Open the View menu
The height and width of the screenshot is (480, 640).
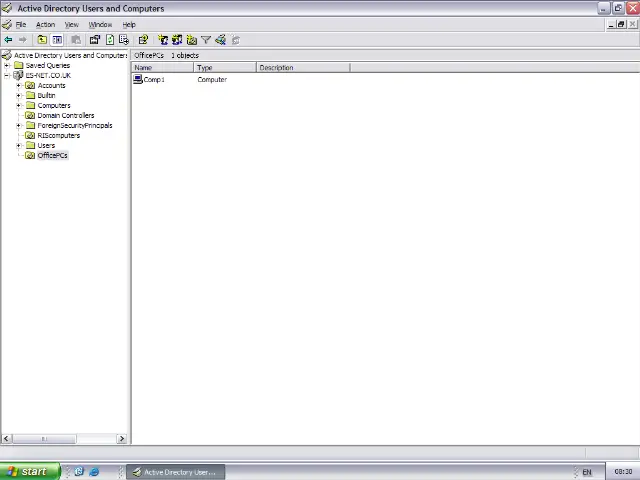click(x=71, y=24)
